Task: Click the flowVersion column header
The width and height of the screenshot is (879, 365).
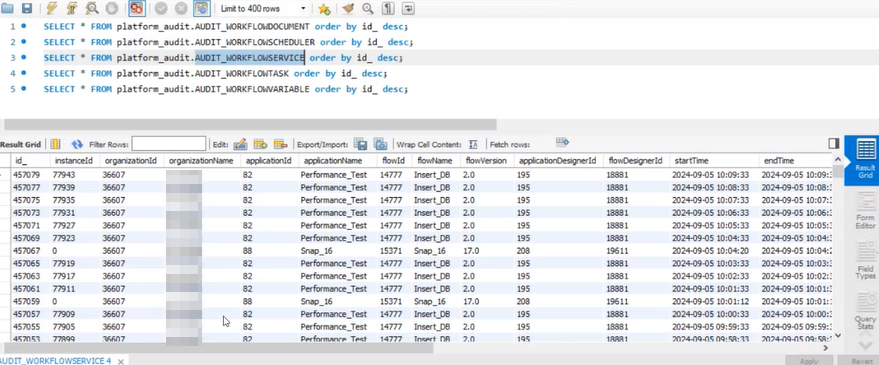Action: (486, 160)
